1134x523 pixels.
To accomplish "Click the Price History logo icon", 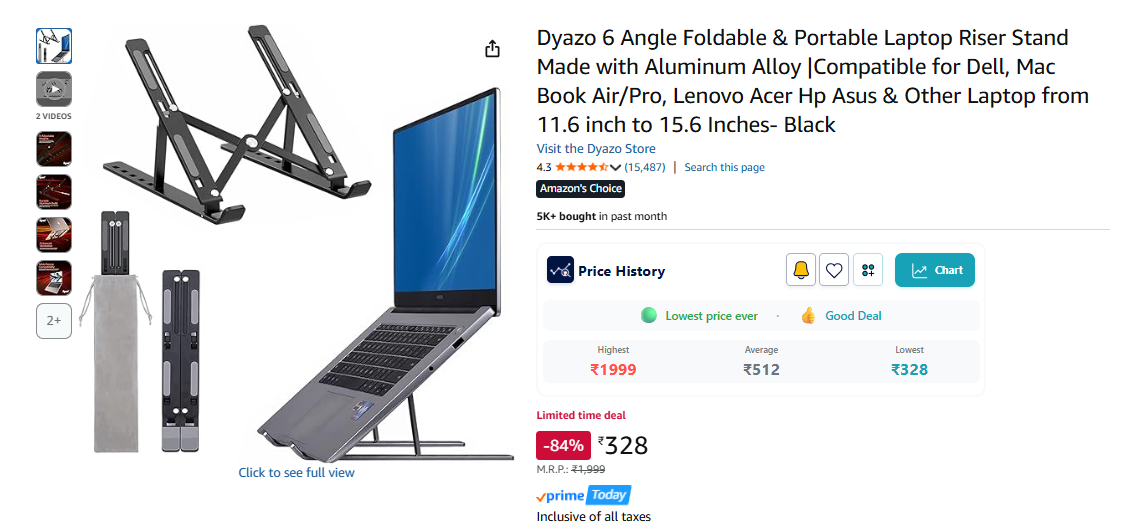I will (x=560, y=271).
